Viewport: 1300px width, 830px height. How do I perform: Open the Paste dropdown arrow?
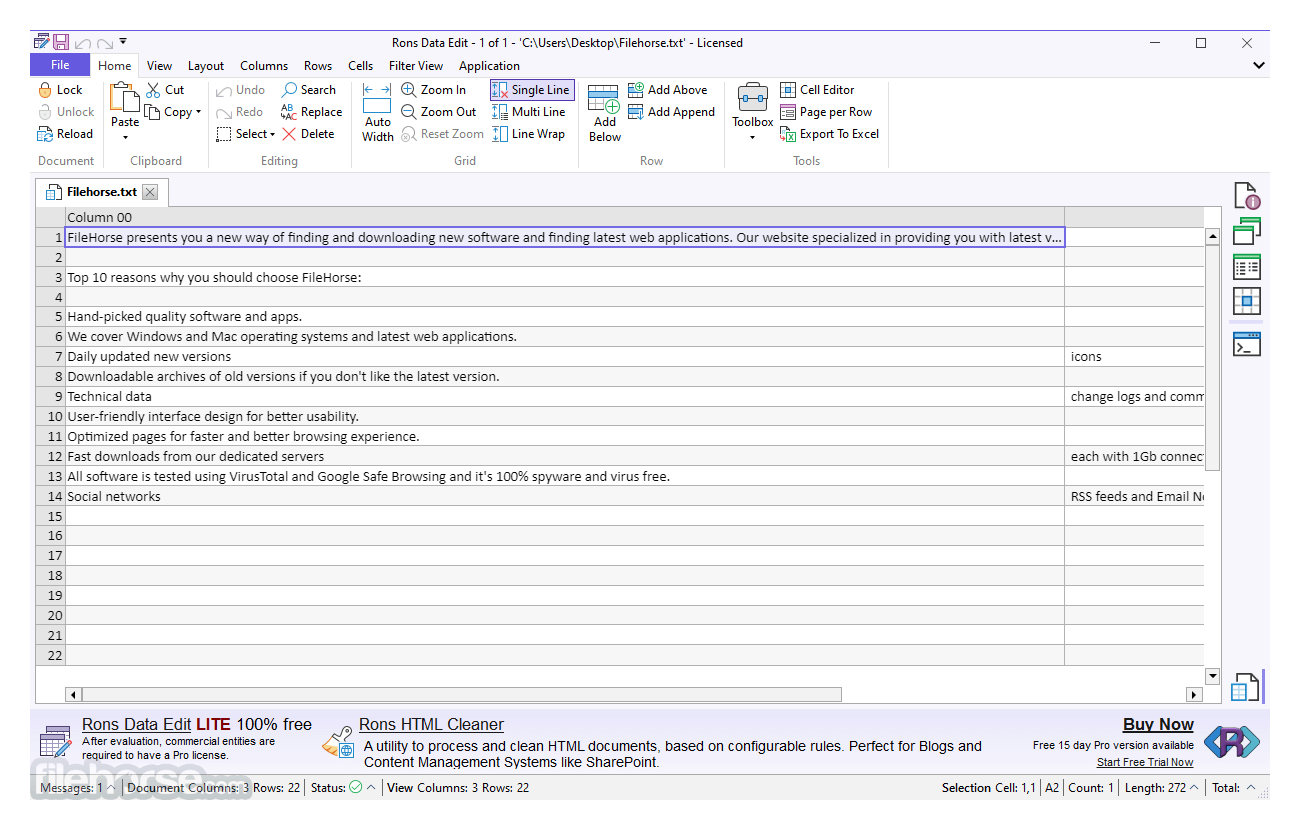[125, 137]
